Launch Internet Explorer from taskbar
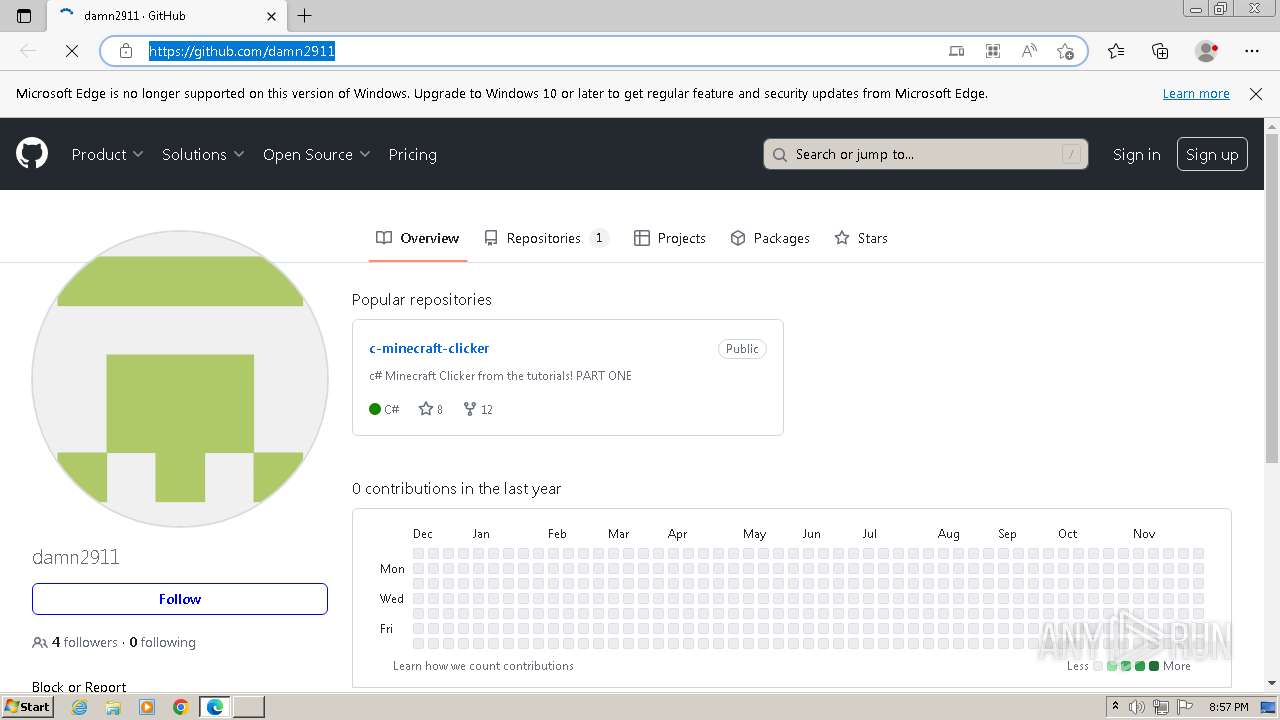 coord(80,707)
